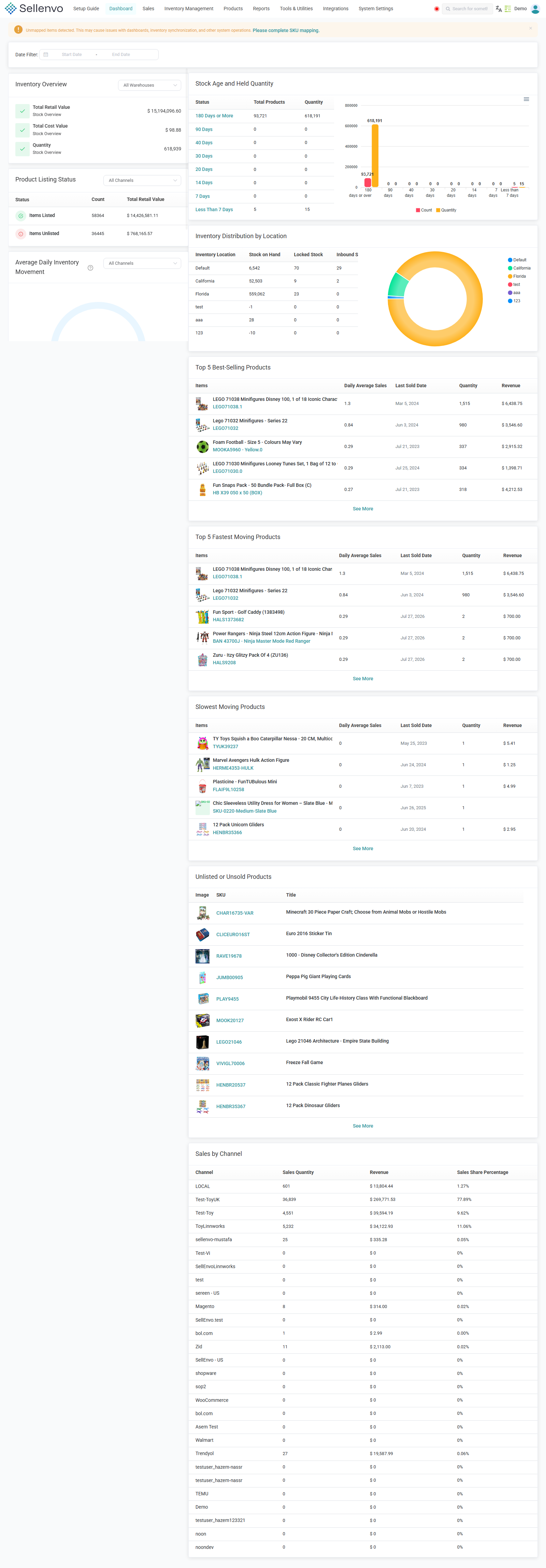Toggle the Count series in chart legend

coord(423,210)
